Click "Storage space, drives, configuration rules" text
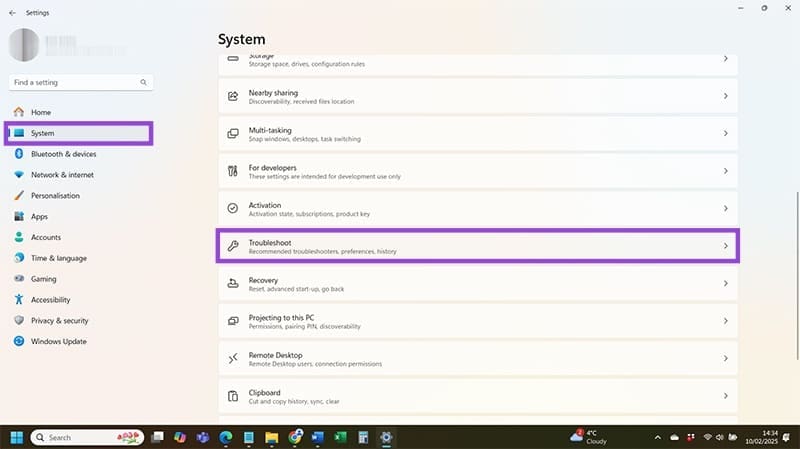The width and height of the screenshot is (800, 449). 307,64
